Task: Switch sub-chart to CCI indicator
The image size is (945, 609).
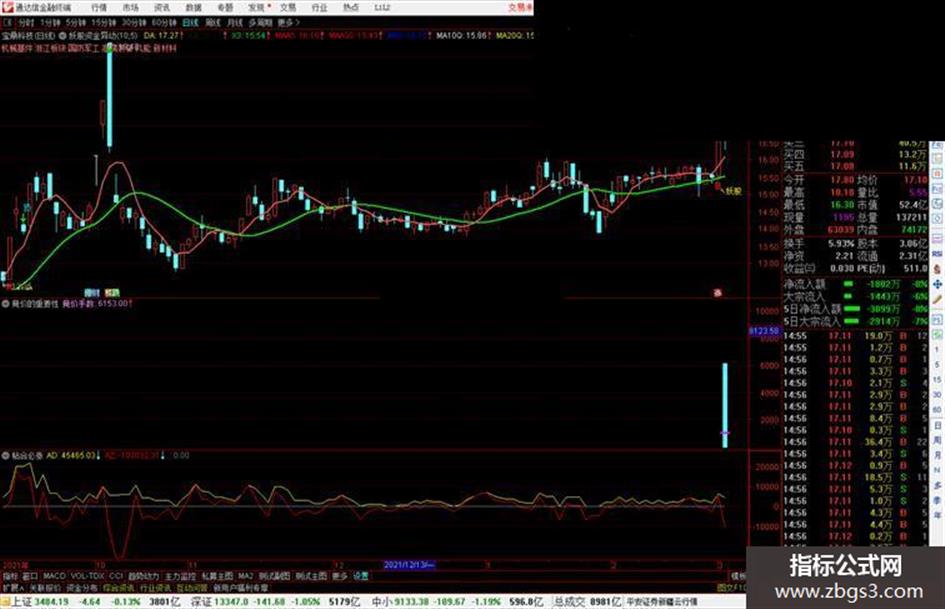Action: tap(116, 576)
